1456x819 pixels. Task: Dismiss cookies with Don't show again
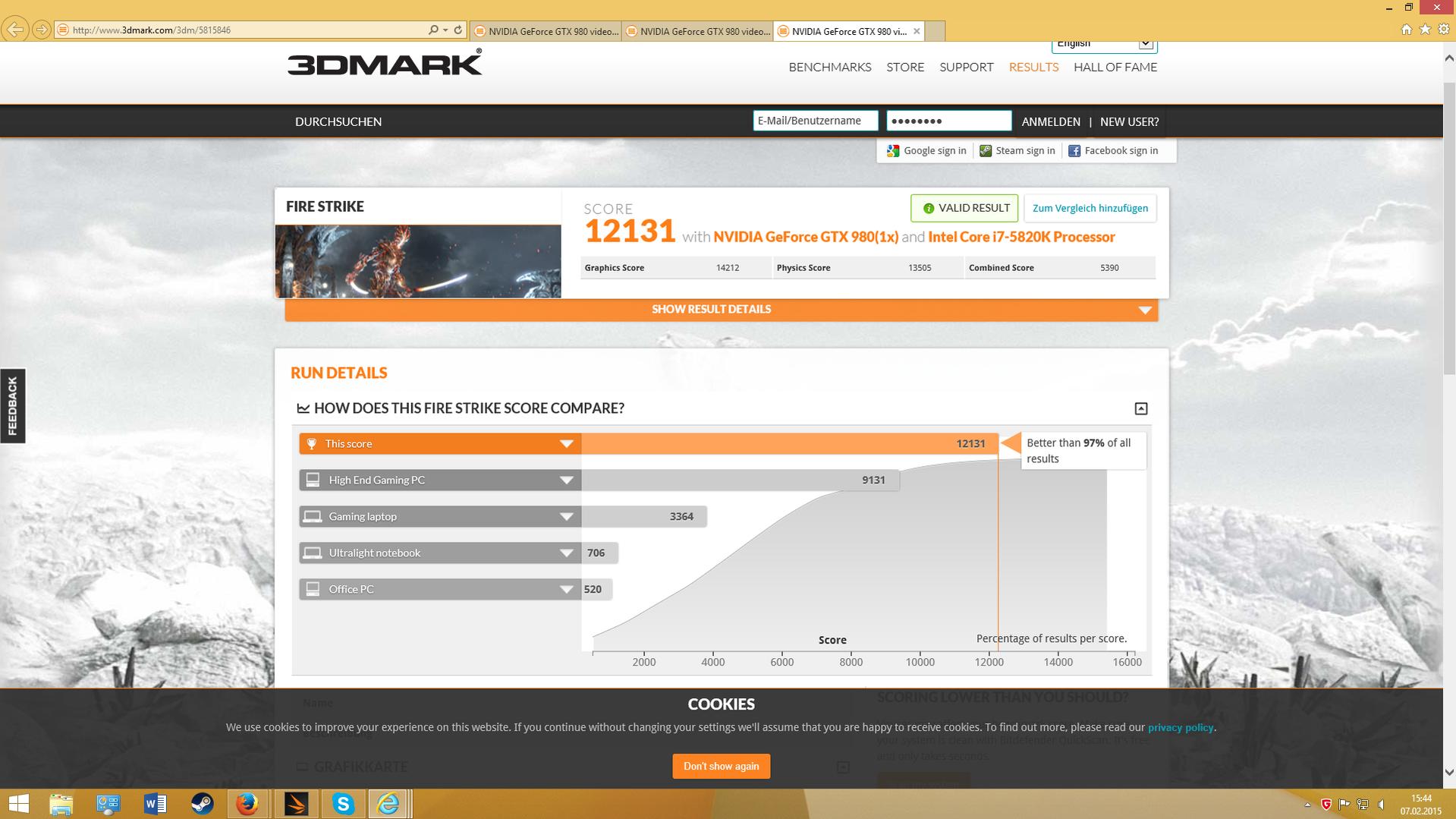pyautogui.click(x=721, y=766)
